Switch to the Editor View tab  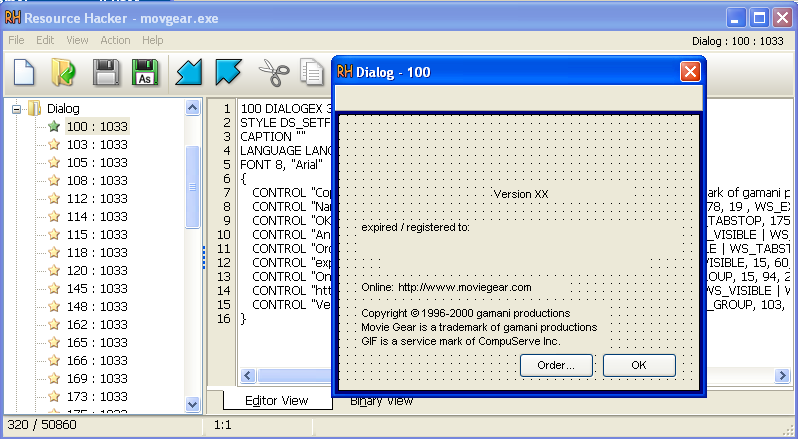[277, 400]
